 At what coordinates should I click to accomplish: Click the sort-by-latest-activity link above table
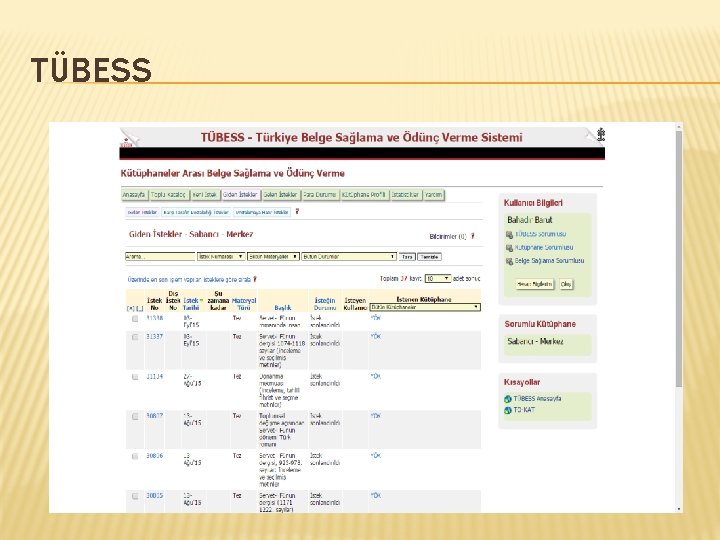189,279
